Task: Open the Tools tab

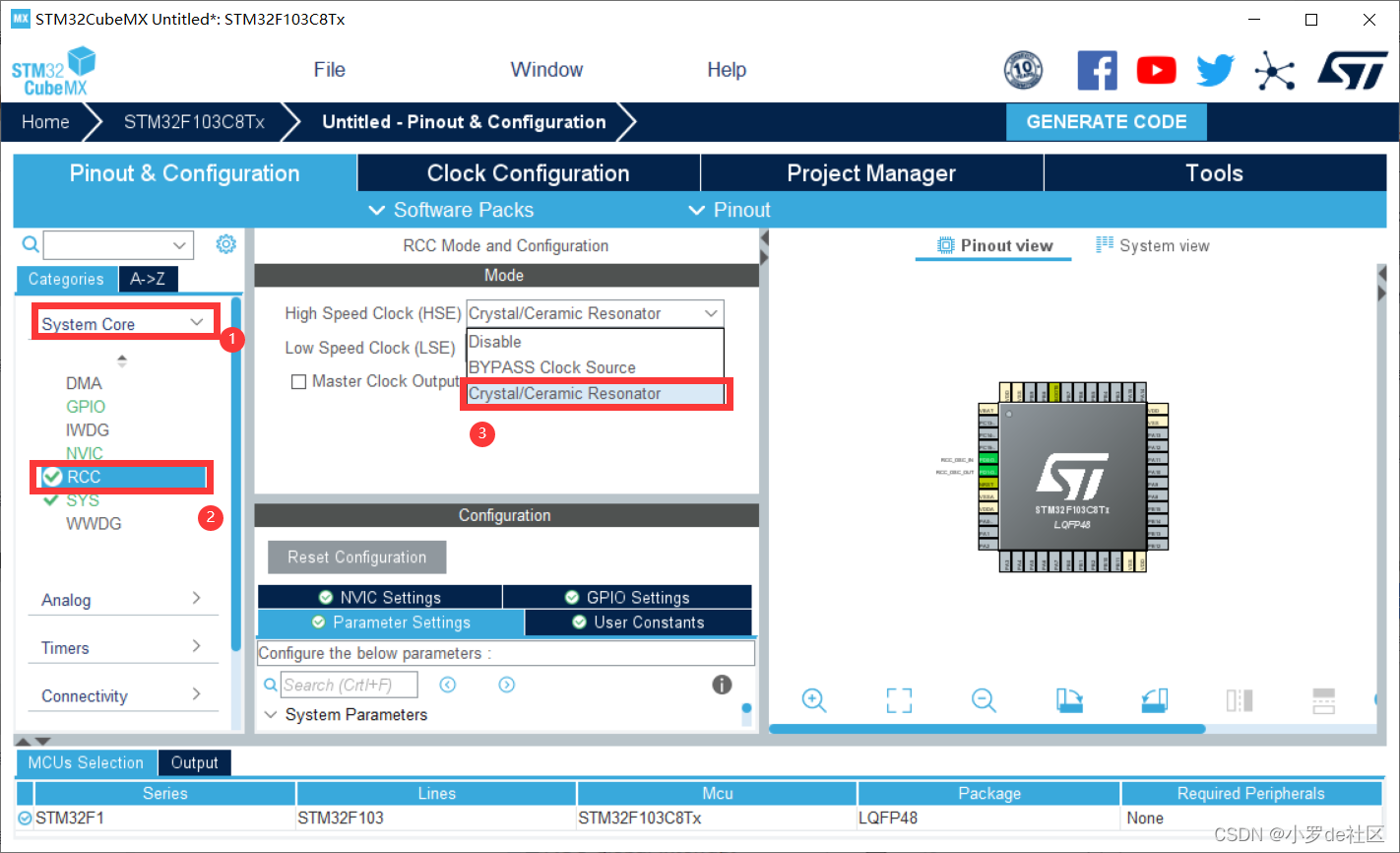Action: [1215, 173]
